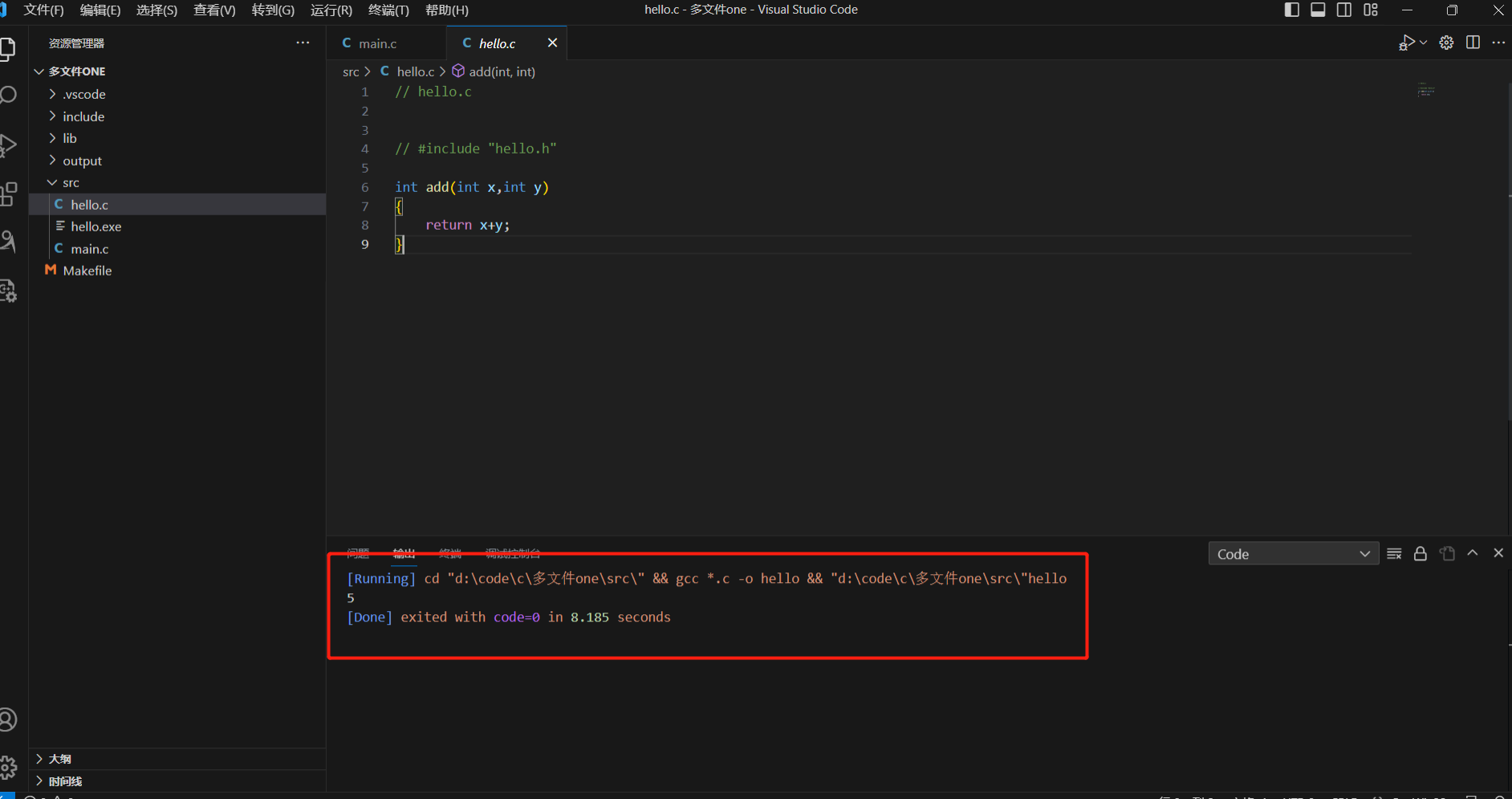Image resolution: width=1512 pixels, height=799 pixels.
Task: Open the Run and Debug view
Action: (x=7, y=145)
